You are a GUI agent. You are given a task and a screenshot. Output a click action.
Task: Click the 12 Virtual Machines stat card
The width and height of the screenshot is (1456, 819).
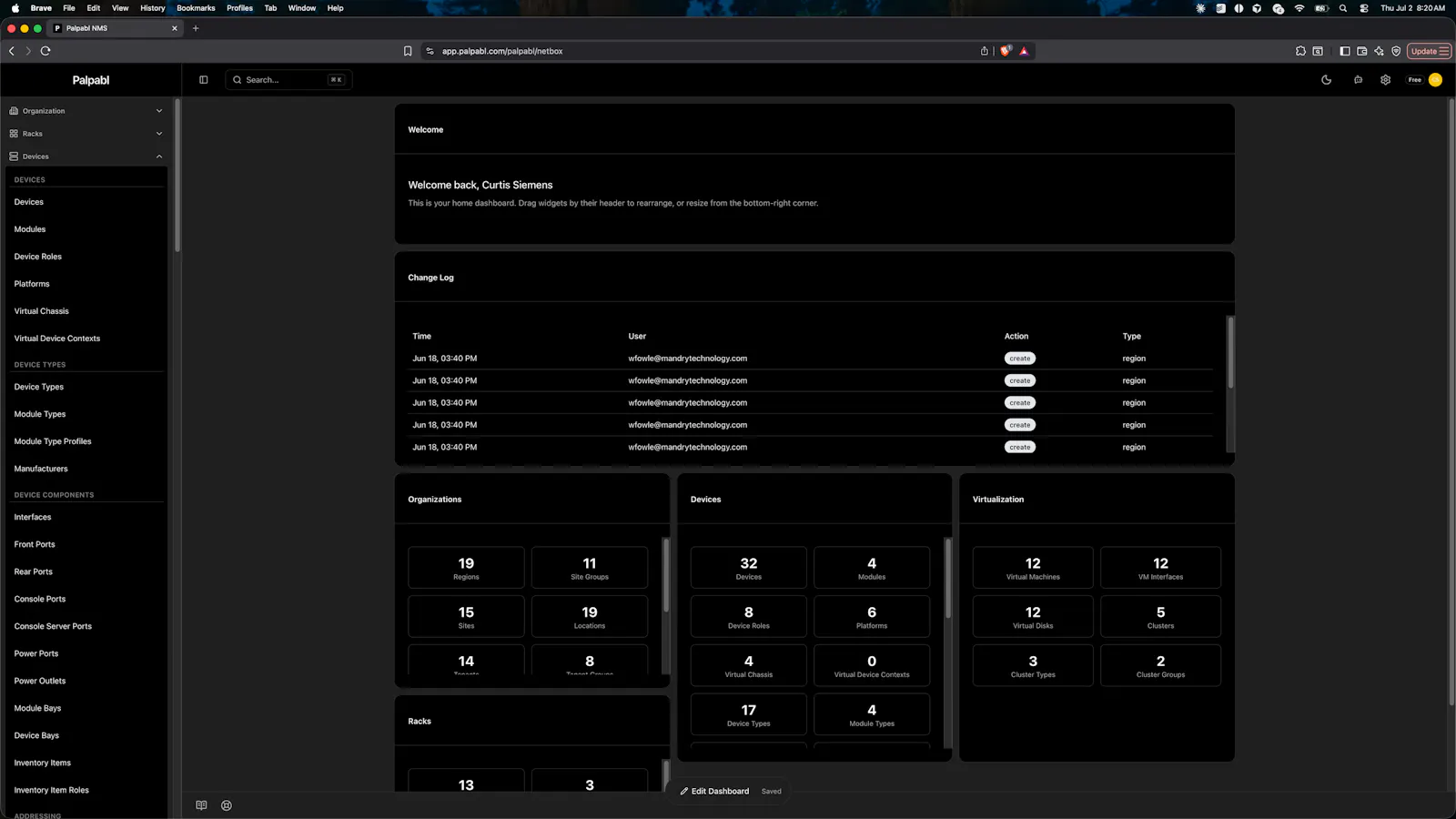(1033, 568)
